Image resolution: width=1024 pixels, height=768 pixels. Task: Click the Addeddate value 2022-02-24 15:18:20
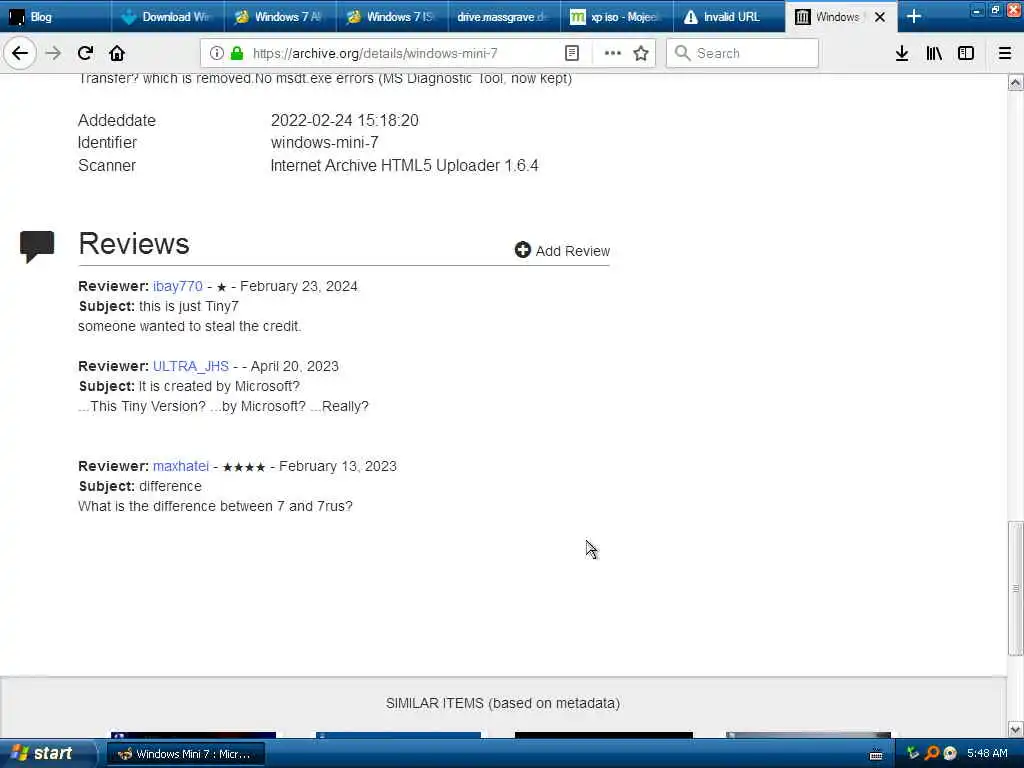coord(345,120)
